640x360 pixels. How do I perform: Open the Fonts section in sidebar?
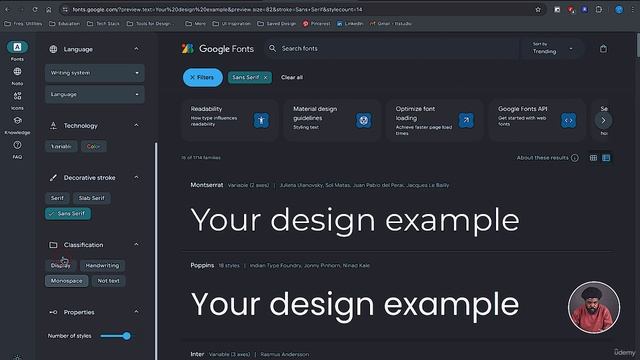pyautogui.click(x=17, y=51)
